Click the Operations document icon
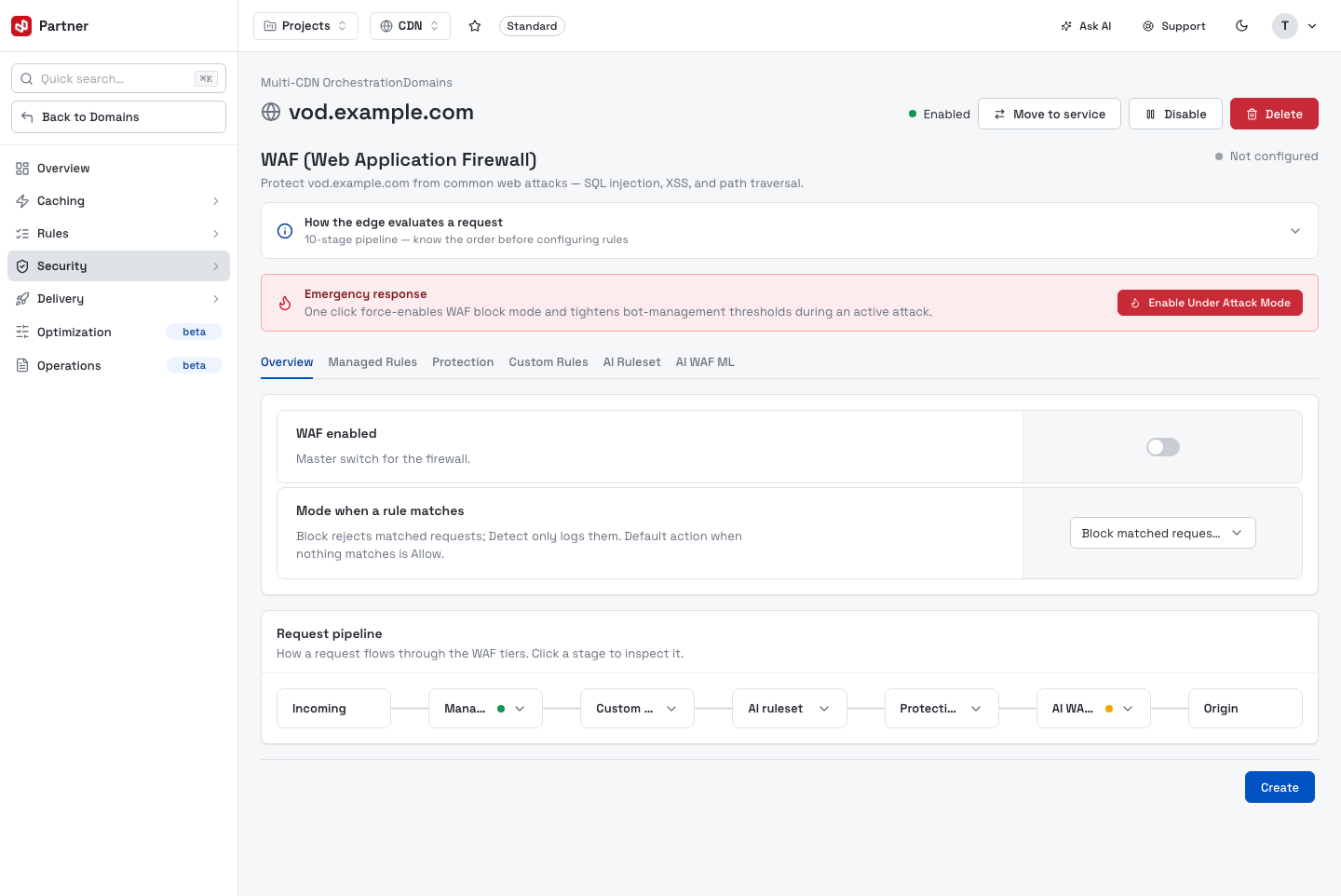 pyautogui.click(x=22, y=366)
